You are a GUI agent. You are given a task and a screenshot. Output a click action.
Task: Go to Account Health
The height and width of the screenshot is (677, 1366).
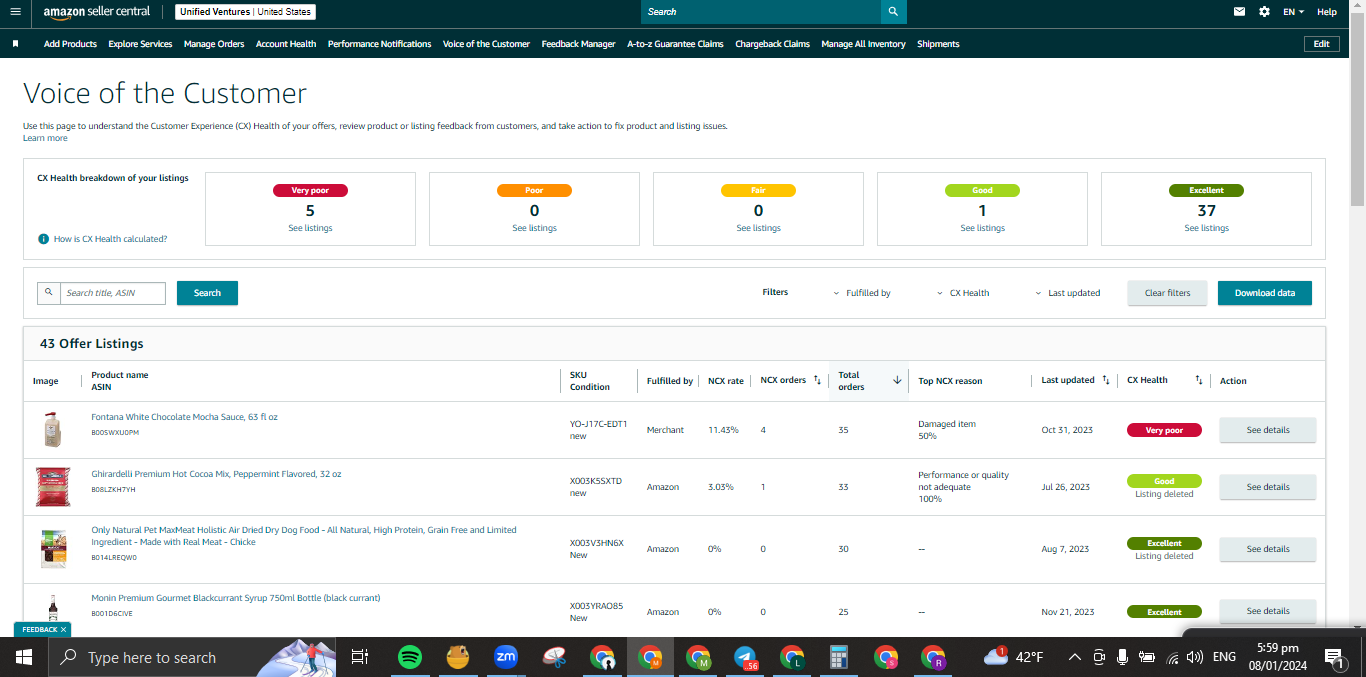tap(286, 44)
